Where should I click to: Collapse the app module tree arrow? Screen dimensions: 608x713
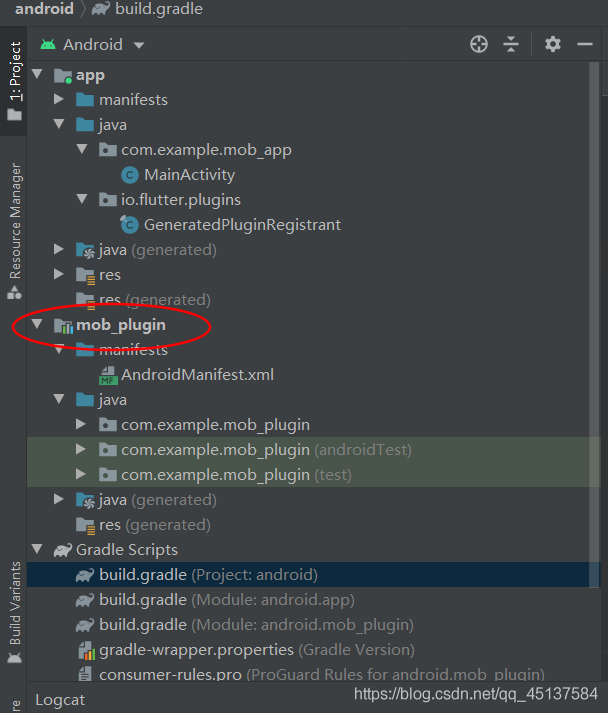pos(37,75)
